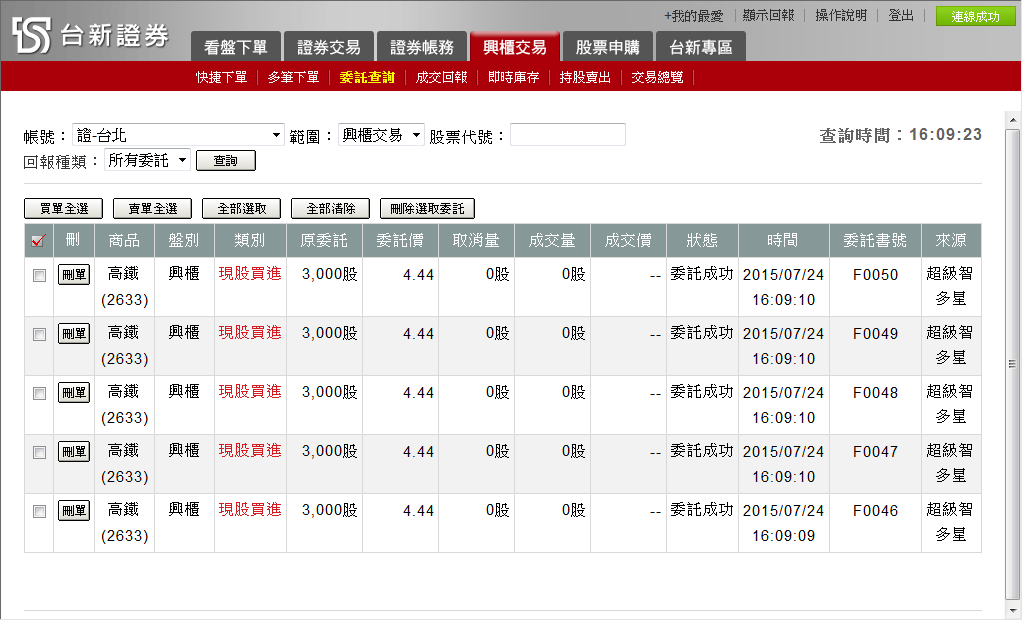This screenshot has height=621, width=1022.
Task: Click 刪單 icon for order F0049
Action: (x=73, y=333)
